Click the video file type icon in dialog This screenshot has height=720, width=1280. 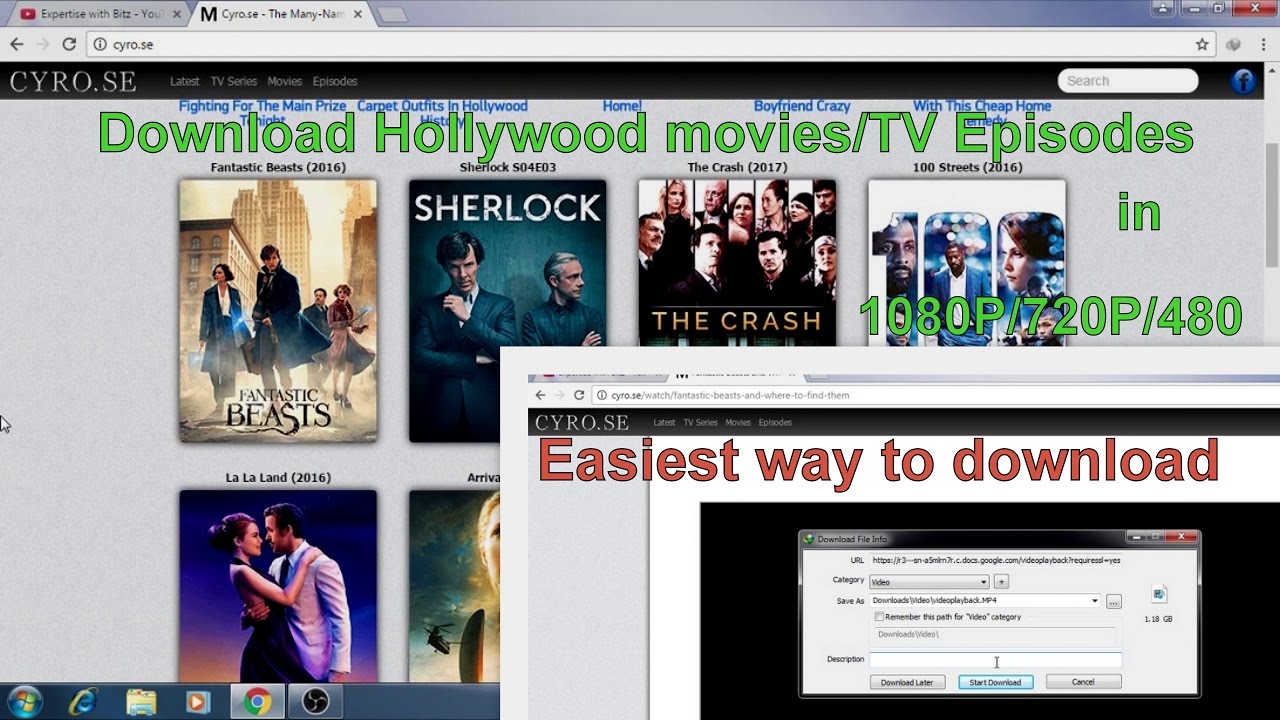click(1159, 595)
